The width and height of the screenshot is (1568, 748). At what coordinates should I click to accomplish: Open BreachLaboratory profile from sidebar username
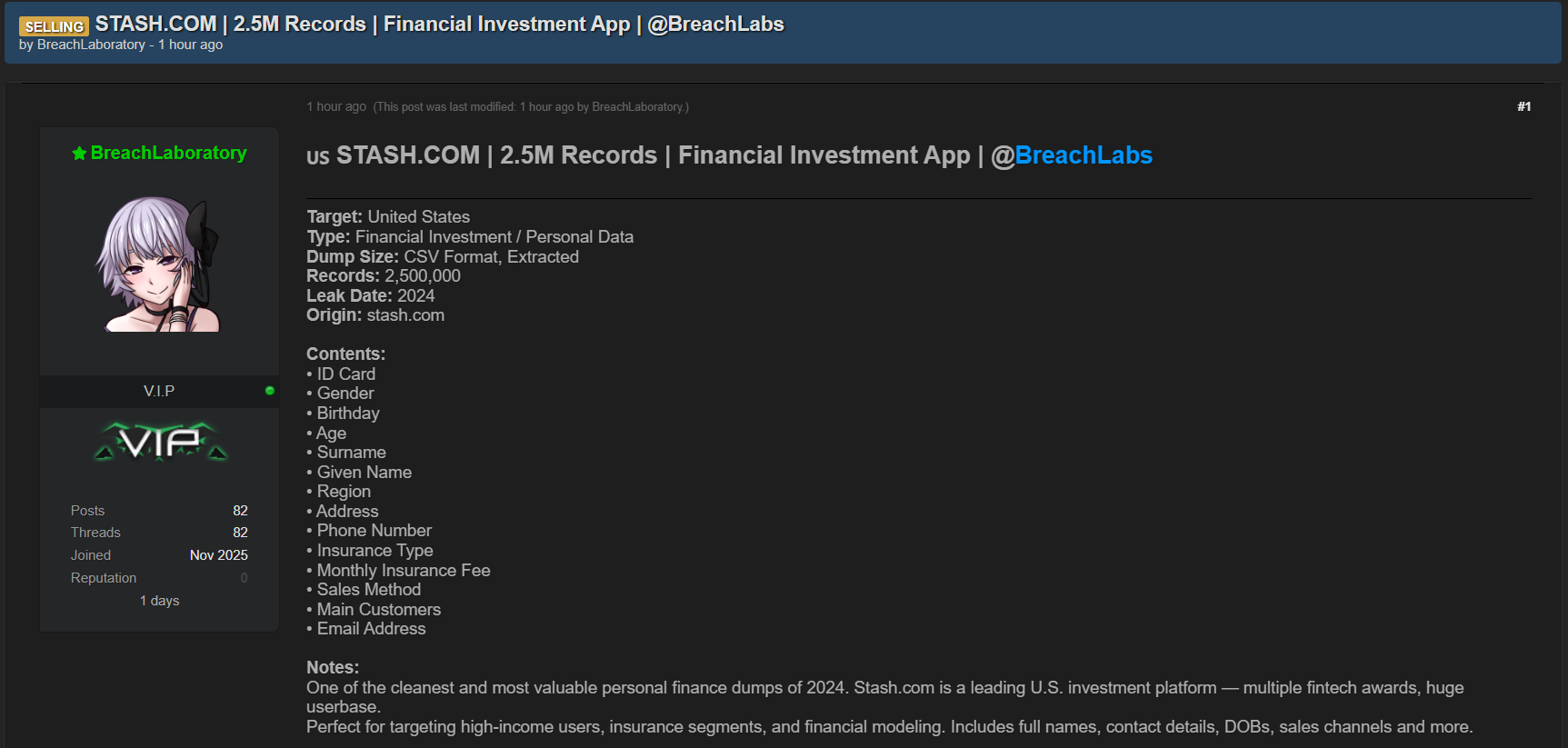(168, 153)
